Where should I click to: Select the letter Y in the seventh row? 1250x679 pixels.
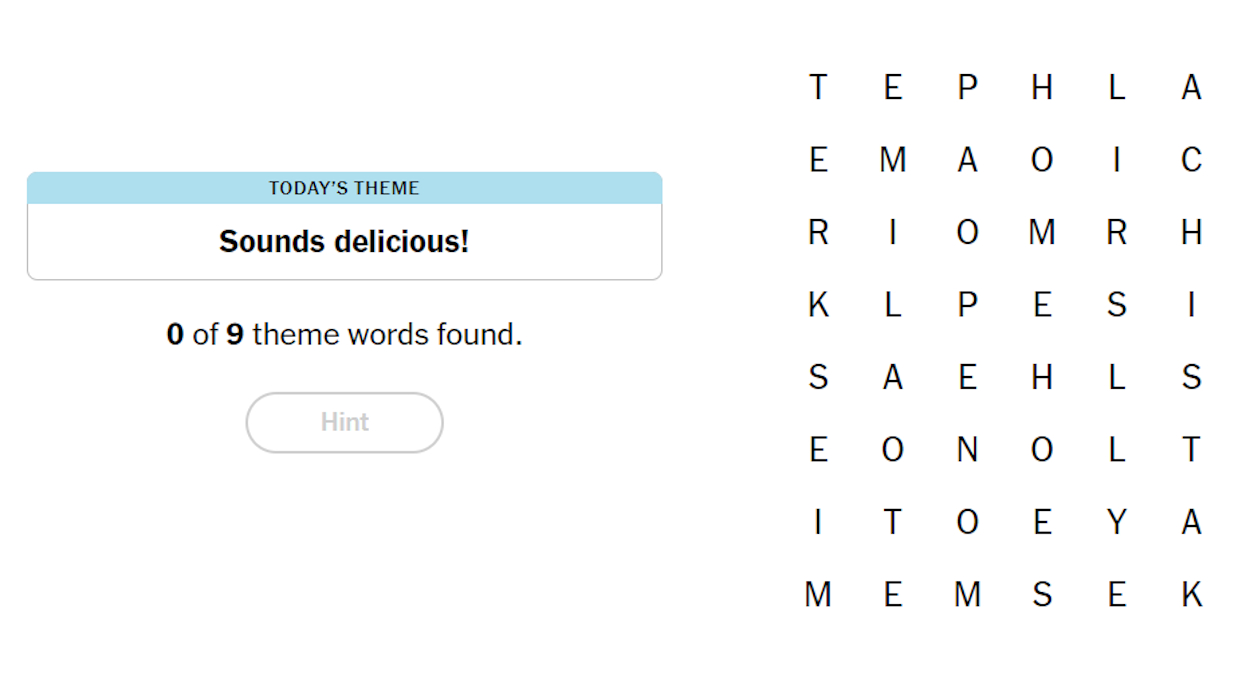coord(1117,522)
